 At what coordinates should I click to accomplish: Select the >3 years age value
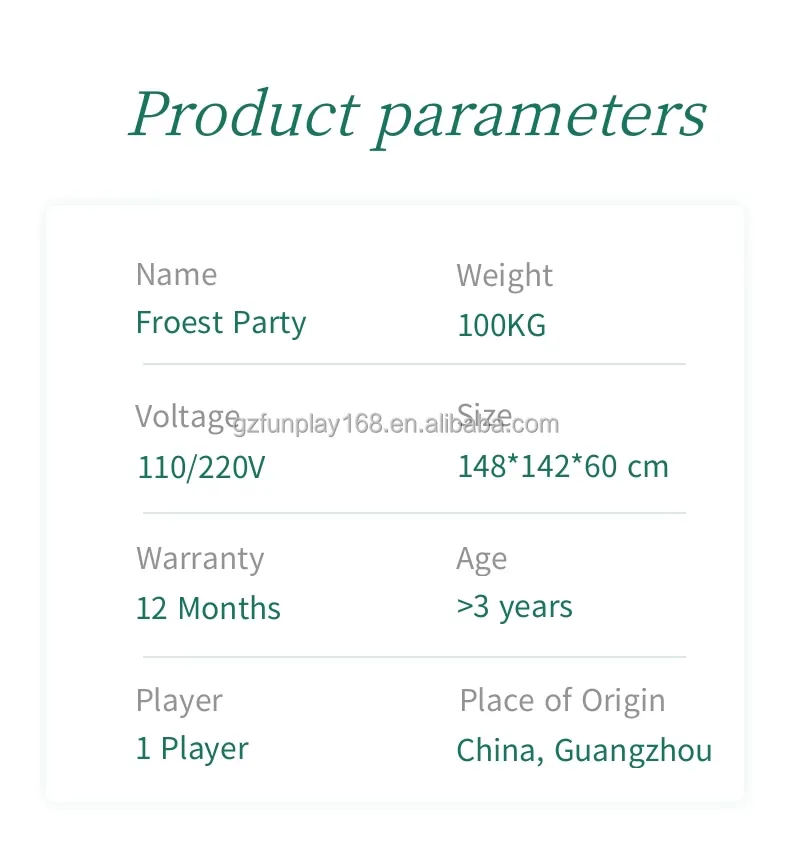point(514,607)
